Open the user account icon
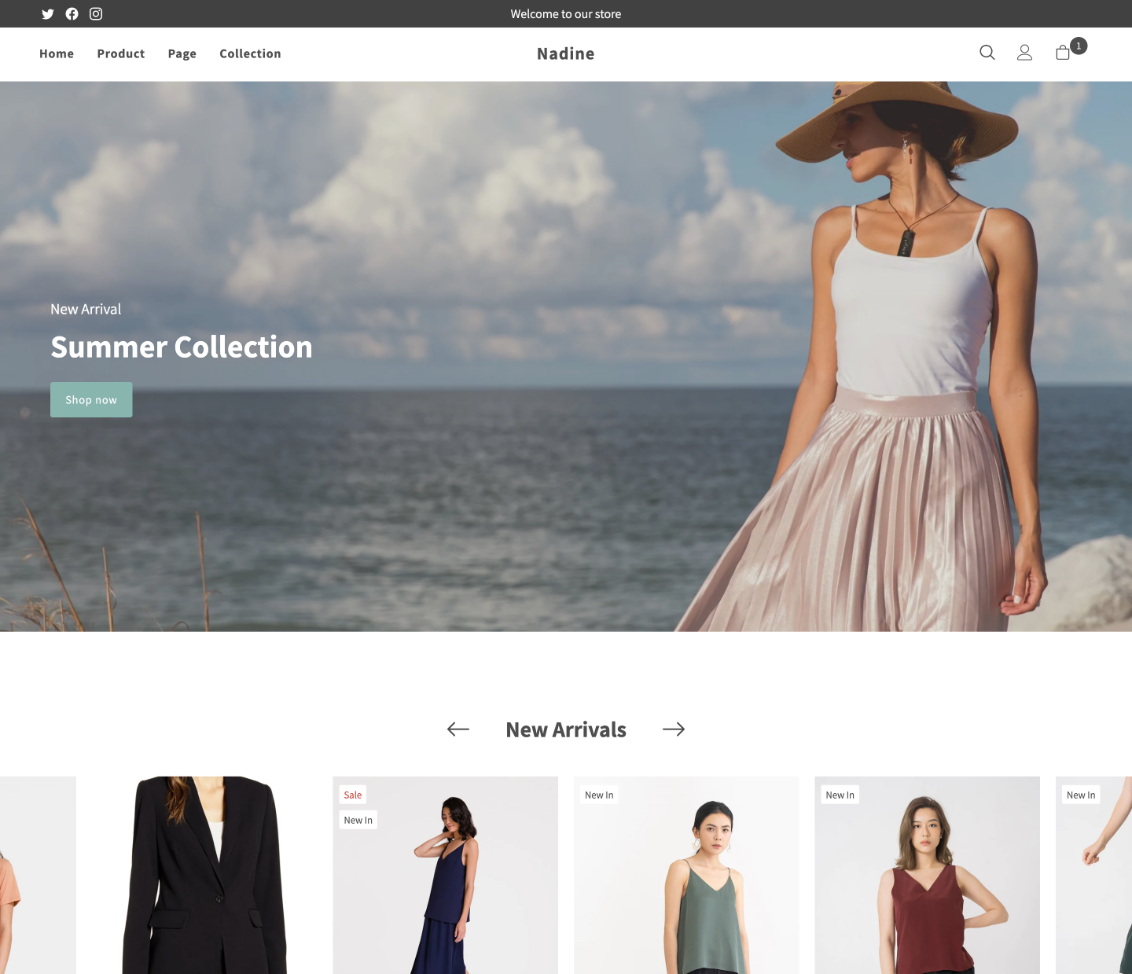The height and width of the screenshot is (974, 1132). coord(1024,53)
